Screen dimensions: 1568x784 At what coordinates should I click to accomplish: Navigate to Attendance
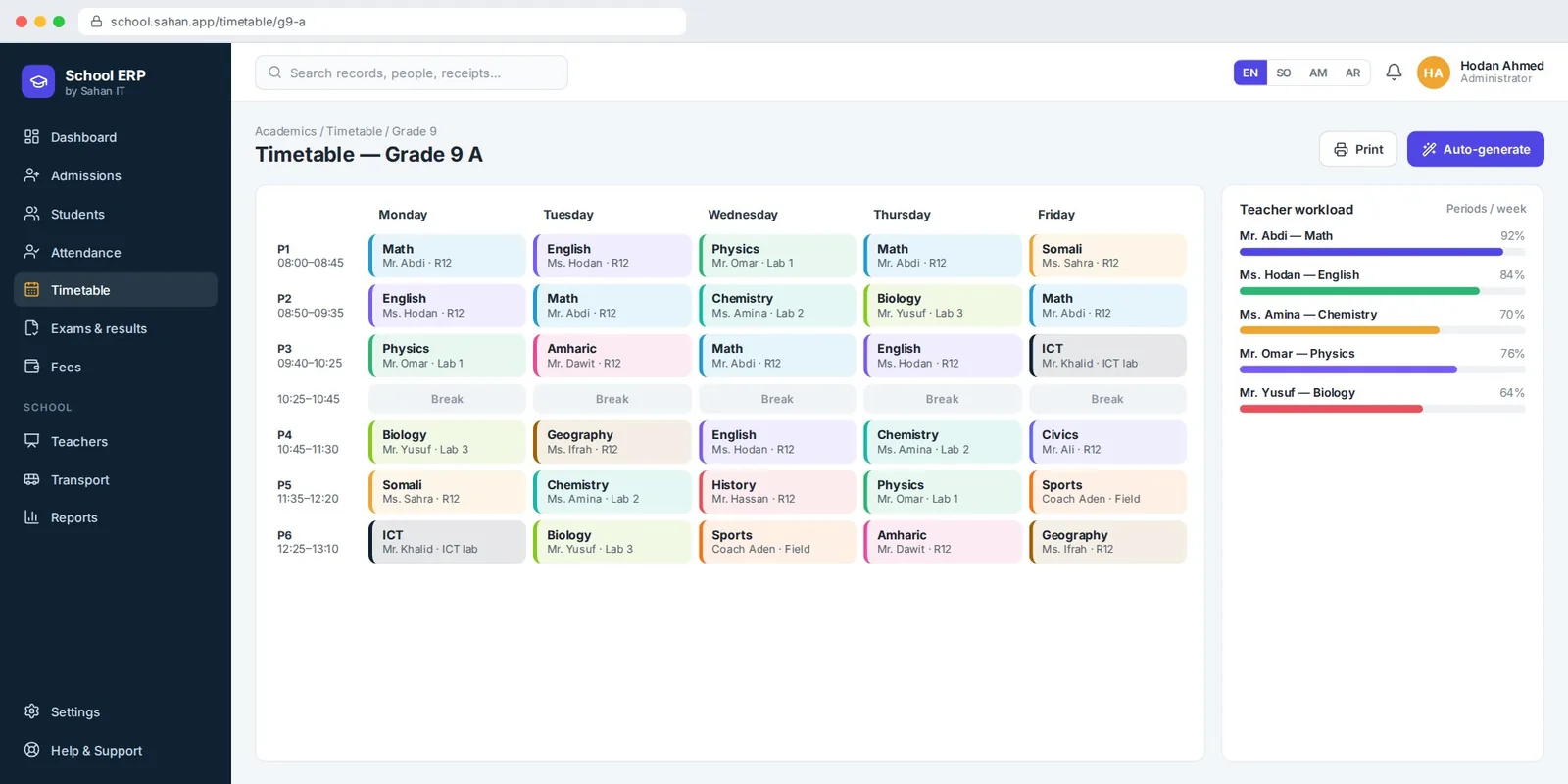coord(116,252)
